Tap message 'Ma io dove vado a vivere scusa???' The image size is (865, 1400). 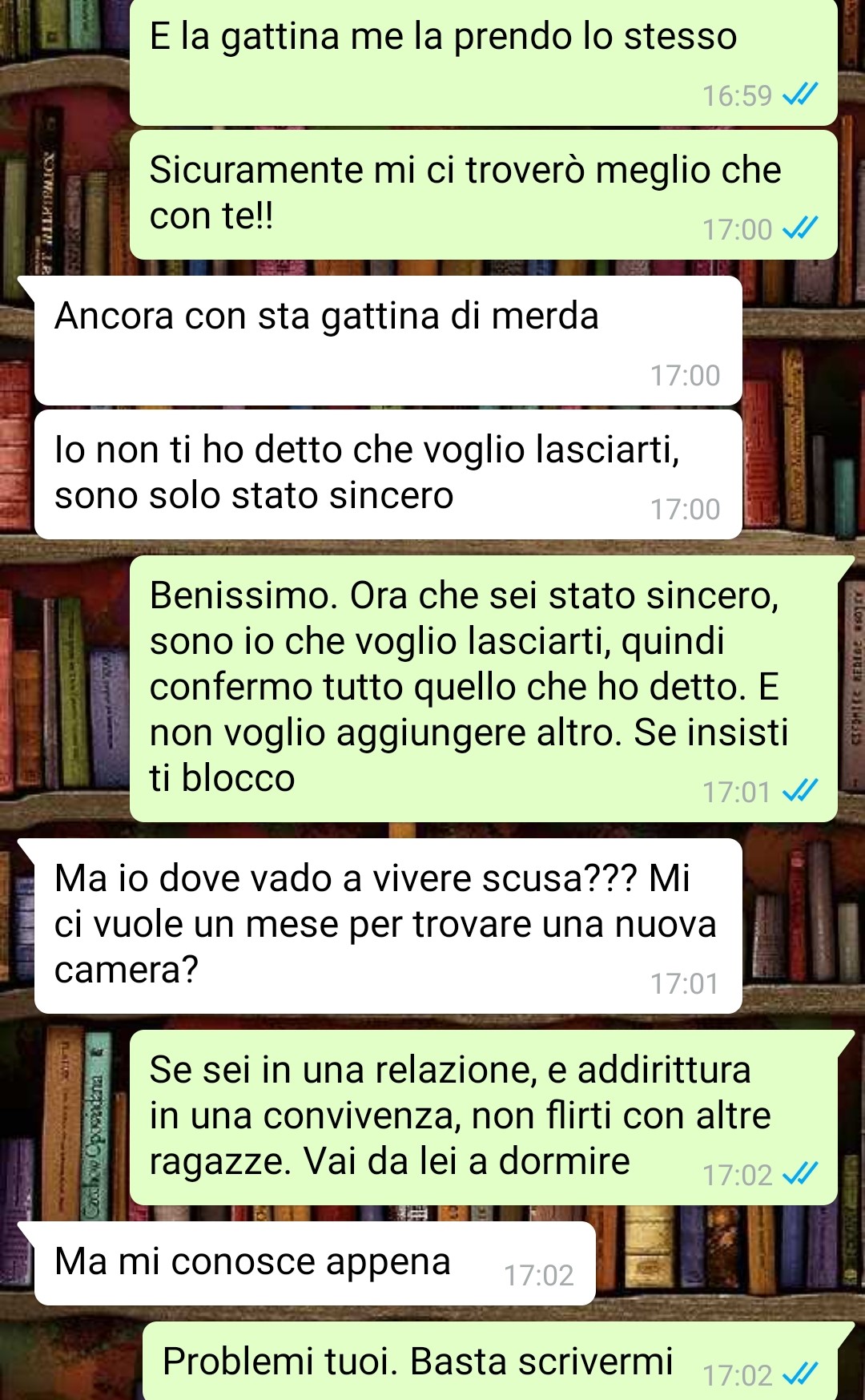(388, 926)
